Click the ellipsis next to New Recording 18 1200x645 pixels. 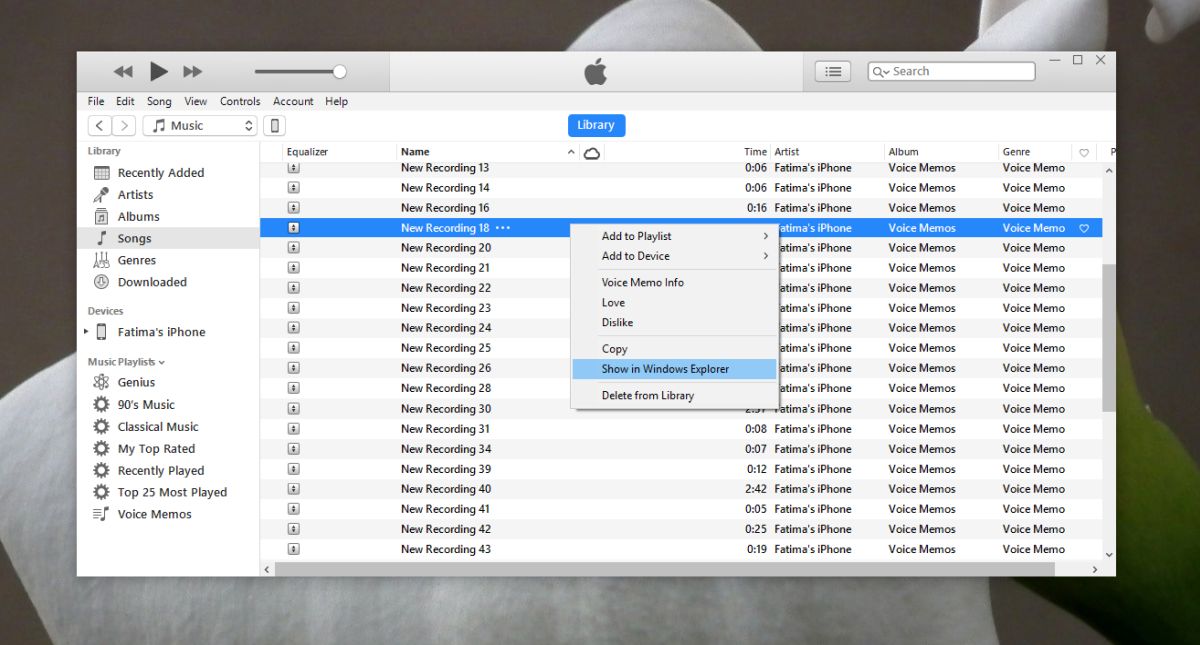503,228
